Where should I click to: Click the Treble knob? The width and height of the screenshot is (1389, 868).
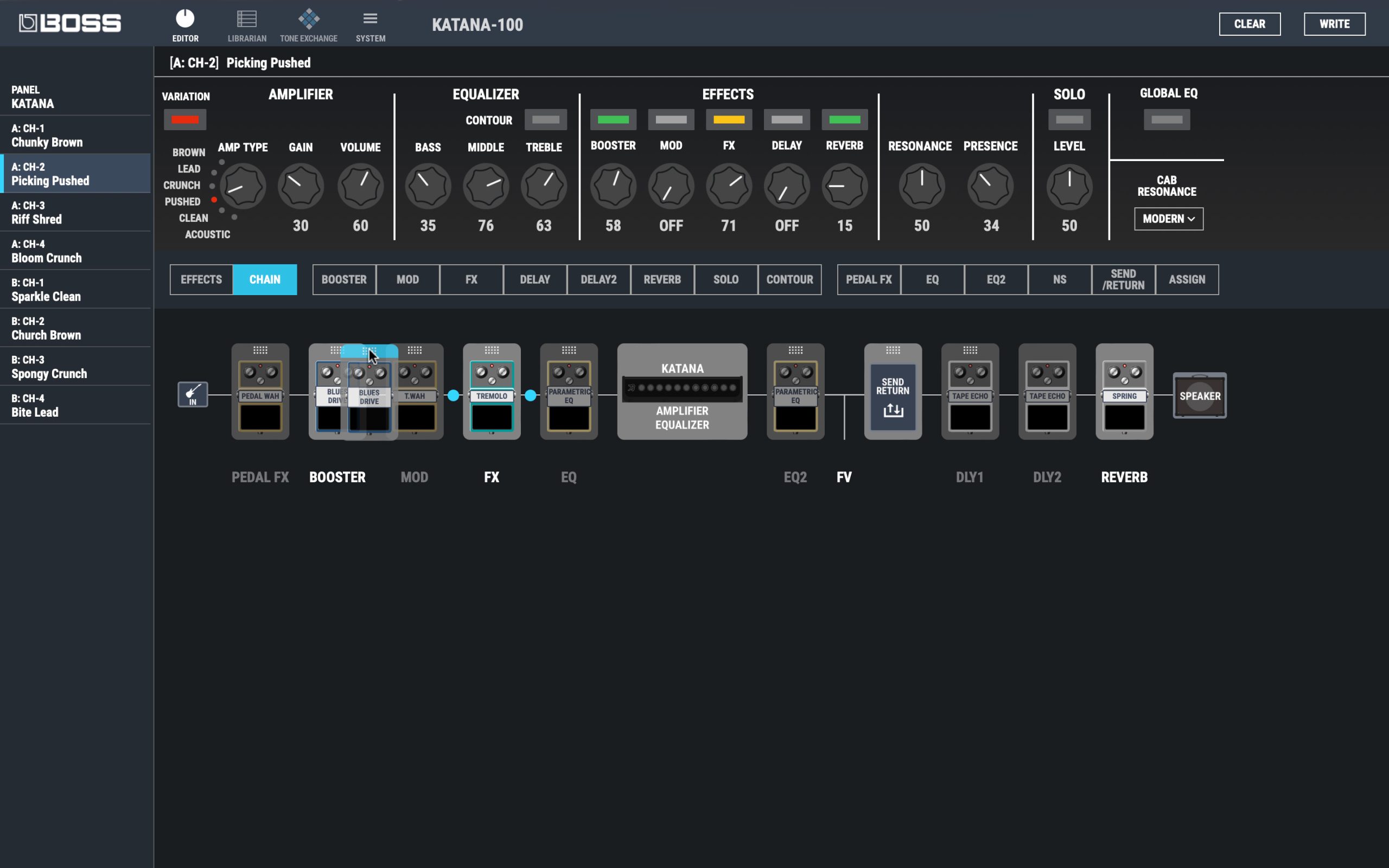coord(544,186)
